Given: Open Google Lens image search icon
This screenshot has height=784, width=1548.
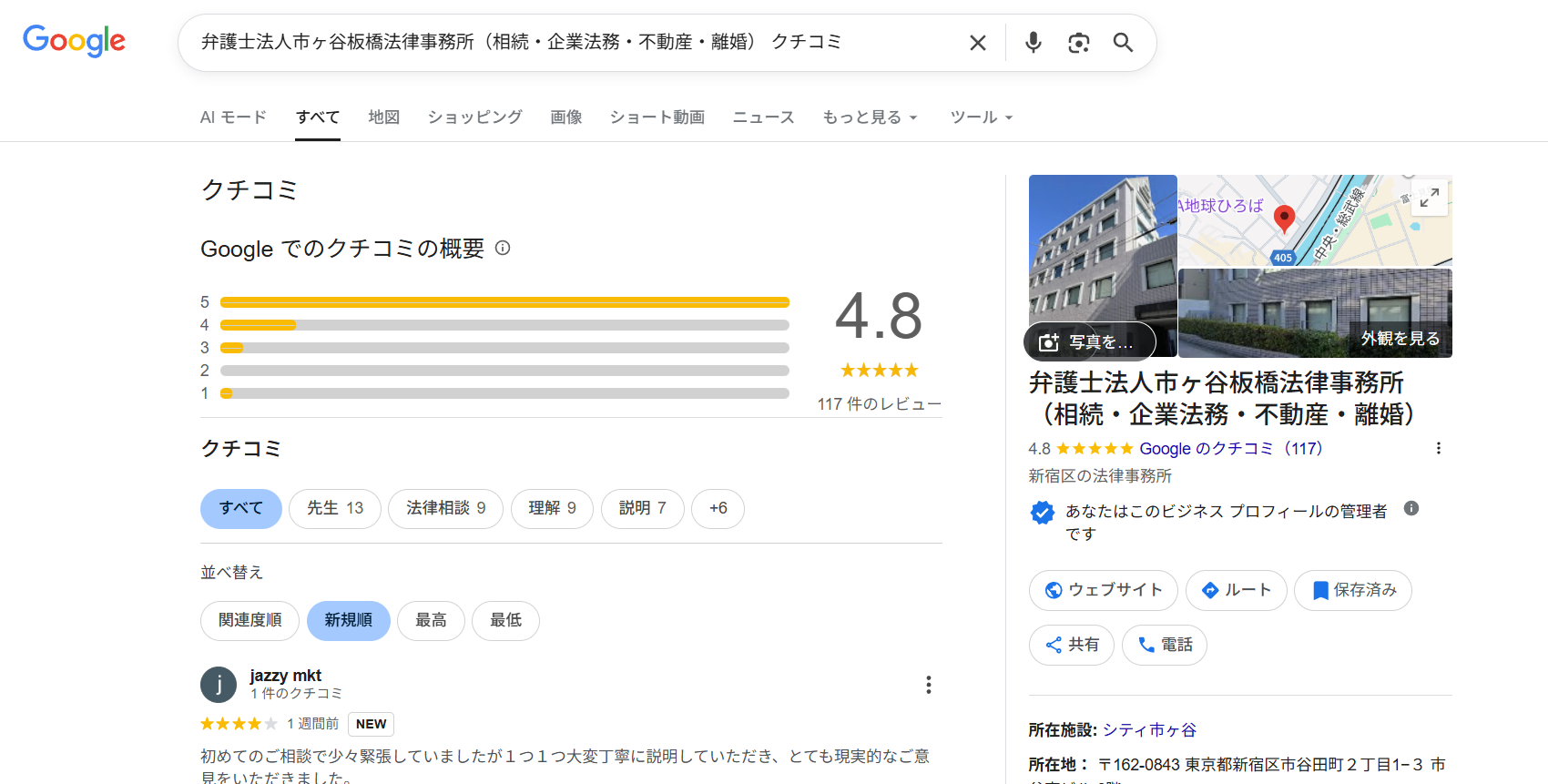Looking at the screenshot, I should pos(1078,43).
